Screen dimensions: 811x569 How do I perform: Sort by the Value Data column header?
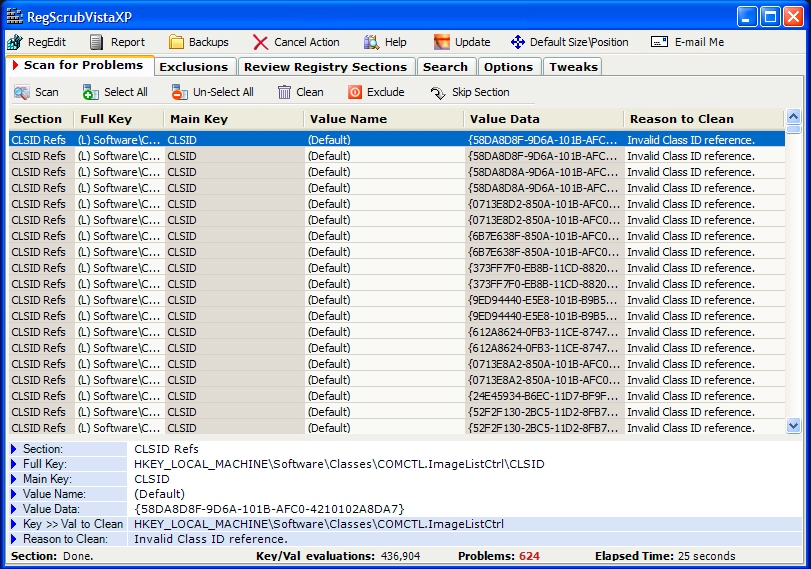[544, 119]
